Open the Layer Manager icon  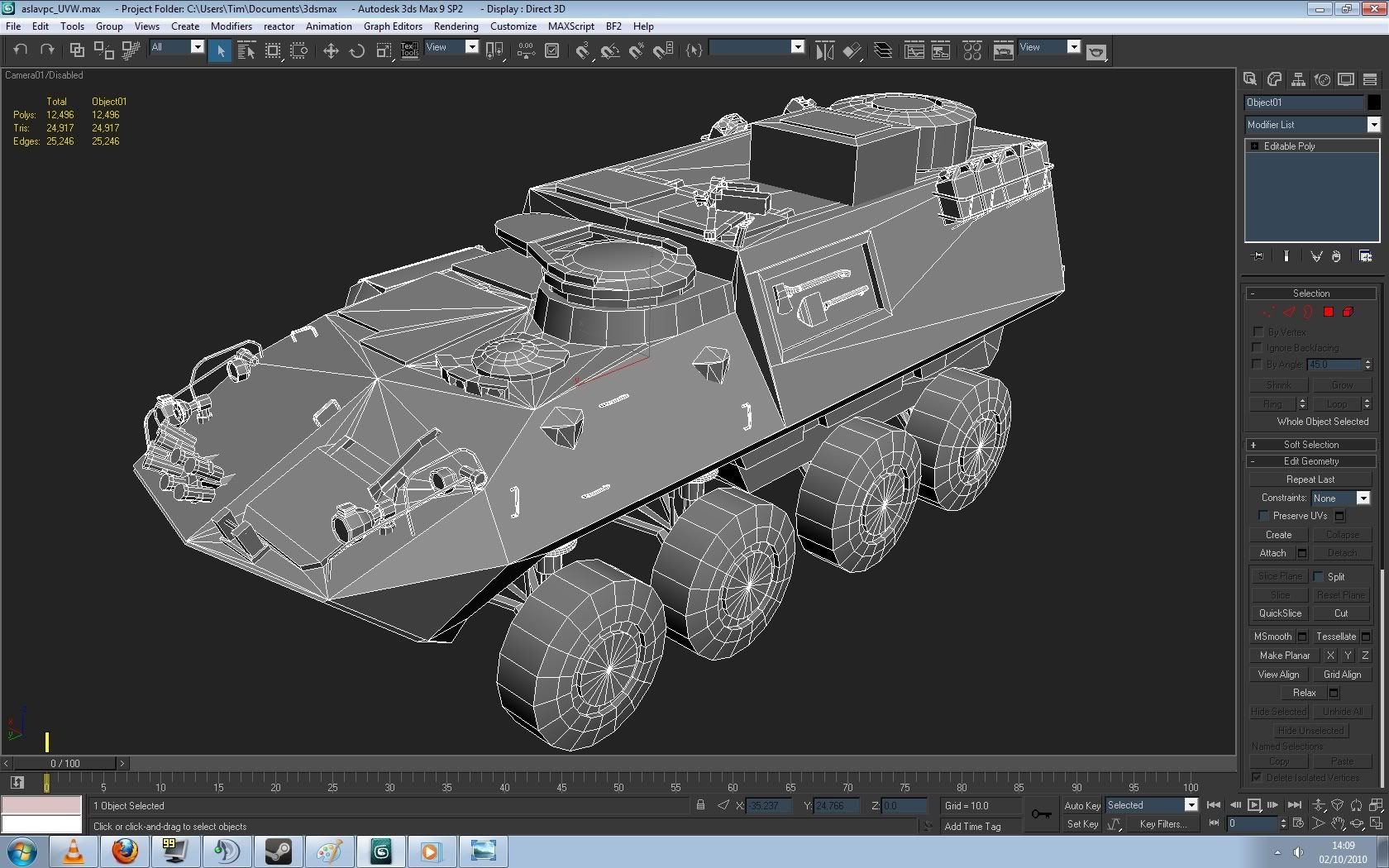883,51
